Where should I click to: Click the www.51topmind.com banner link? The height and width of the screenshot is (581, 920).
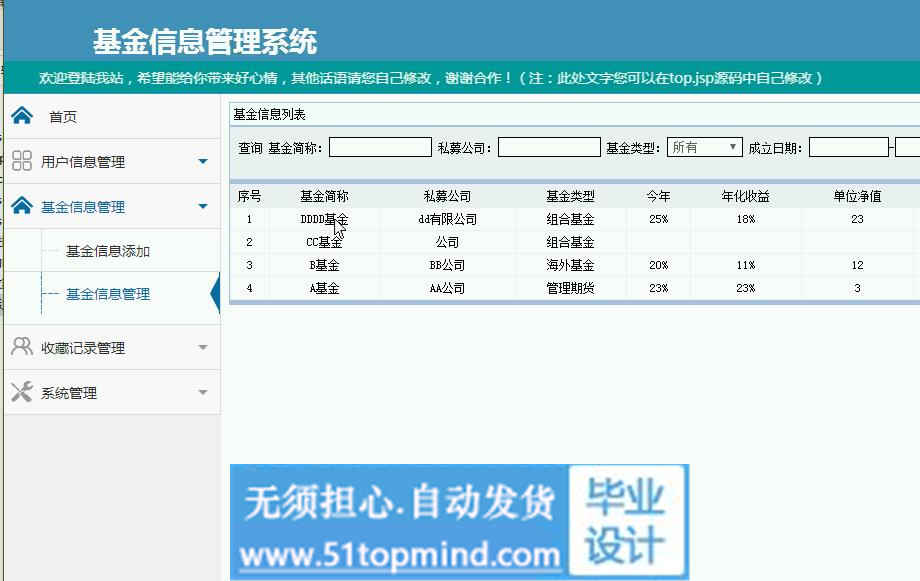[400, 555]
